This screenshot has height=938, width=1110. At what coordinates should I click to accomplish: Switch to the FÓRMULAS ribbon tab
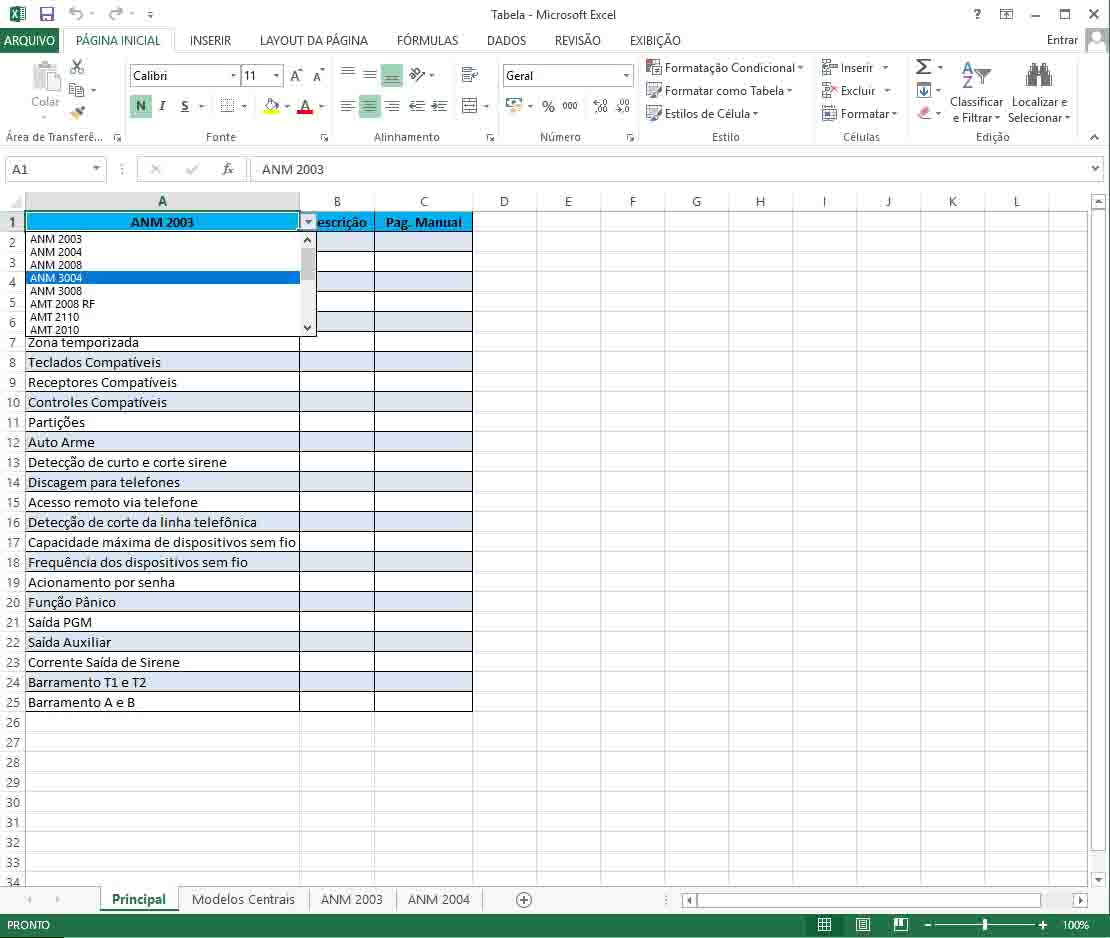pos(428,40)
